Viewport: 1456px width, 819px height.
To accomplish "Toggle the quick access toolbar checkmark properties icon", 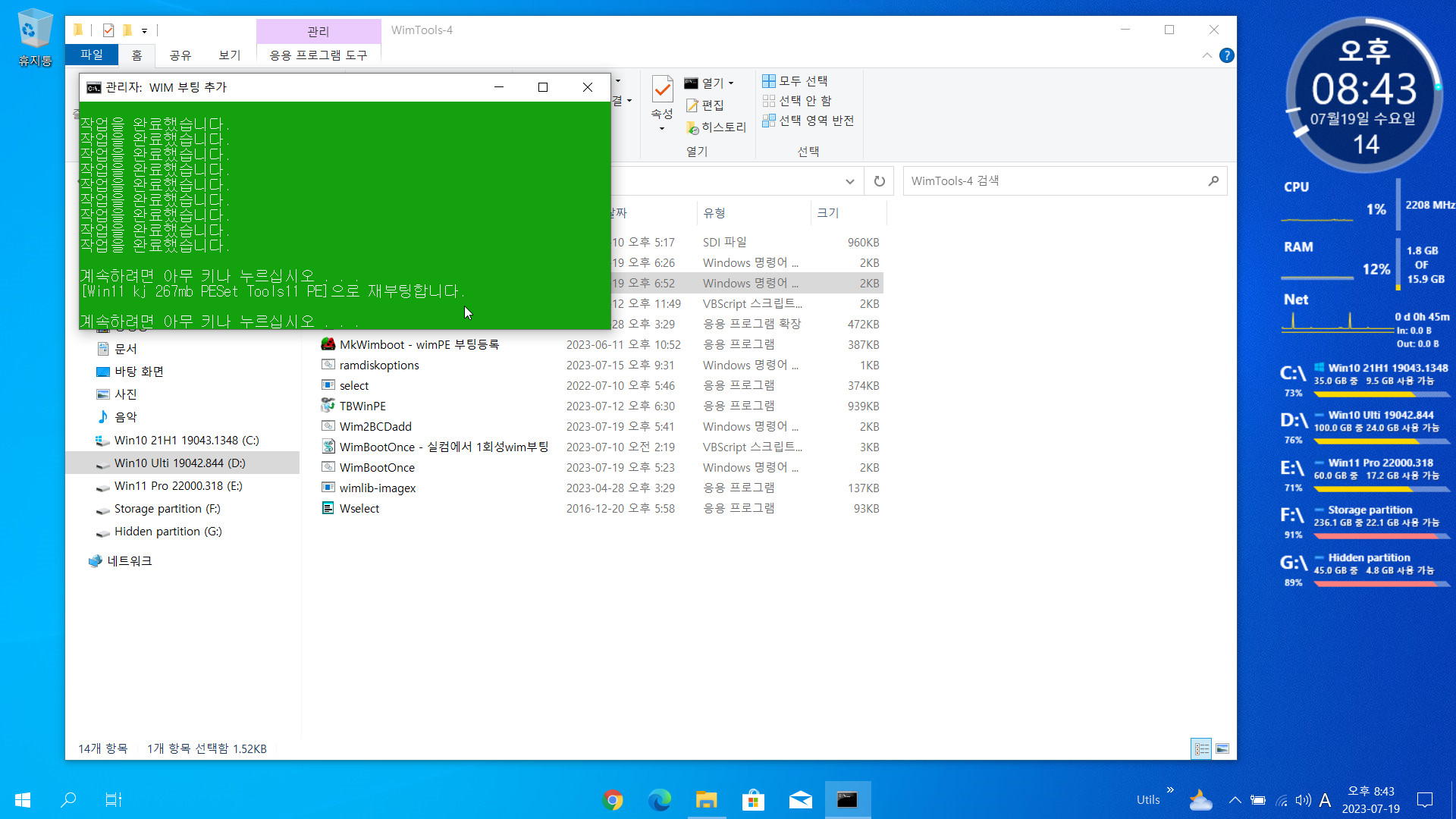I will (108, 30).
